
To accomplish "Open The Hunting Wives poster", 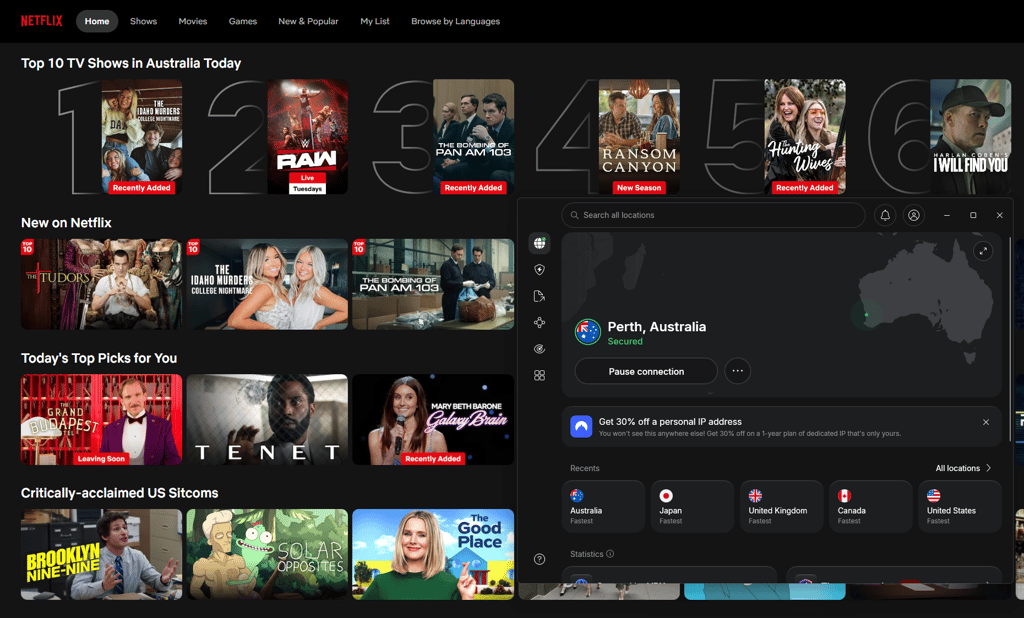I will coord(805,137).
